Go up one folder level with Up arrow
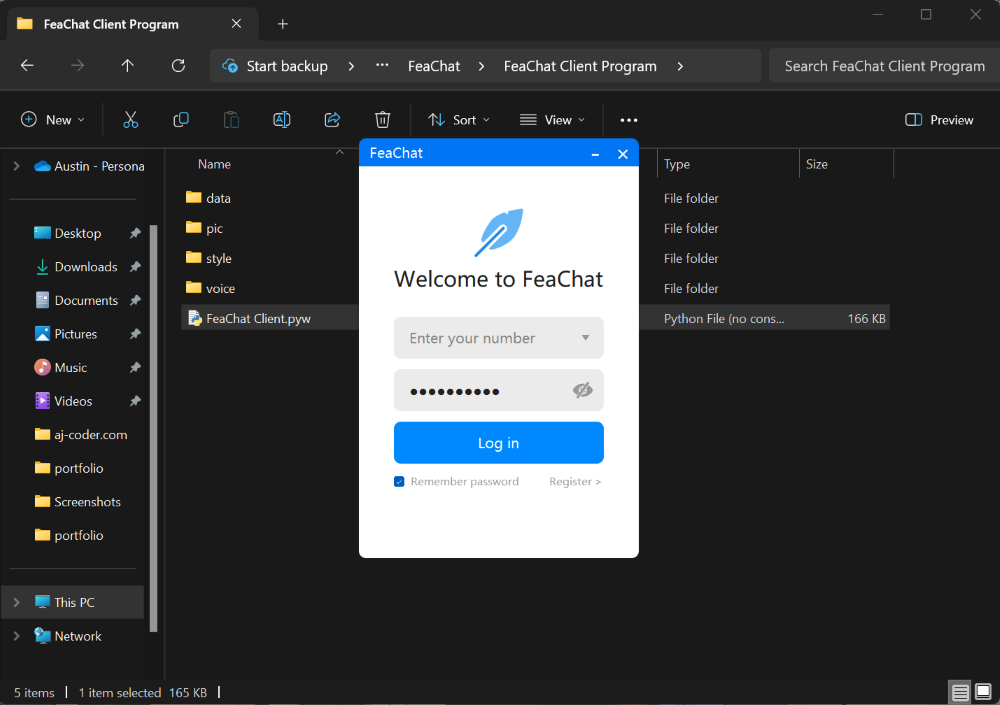The height and width of the screenshot is (705, 1000). [127, 66]
